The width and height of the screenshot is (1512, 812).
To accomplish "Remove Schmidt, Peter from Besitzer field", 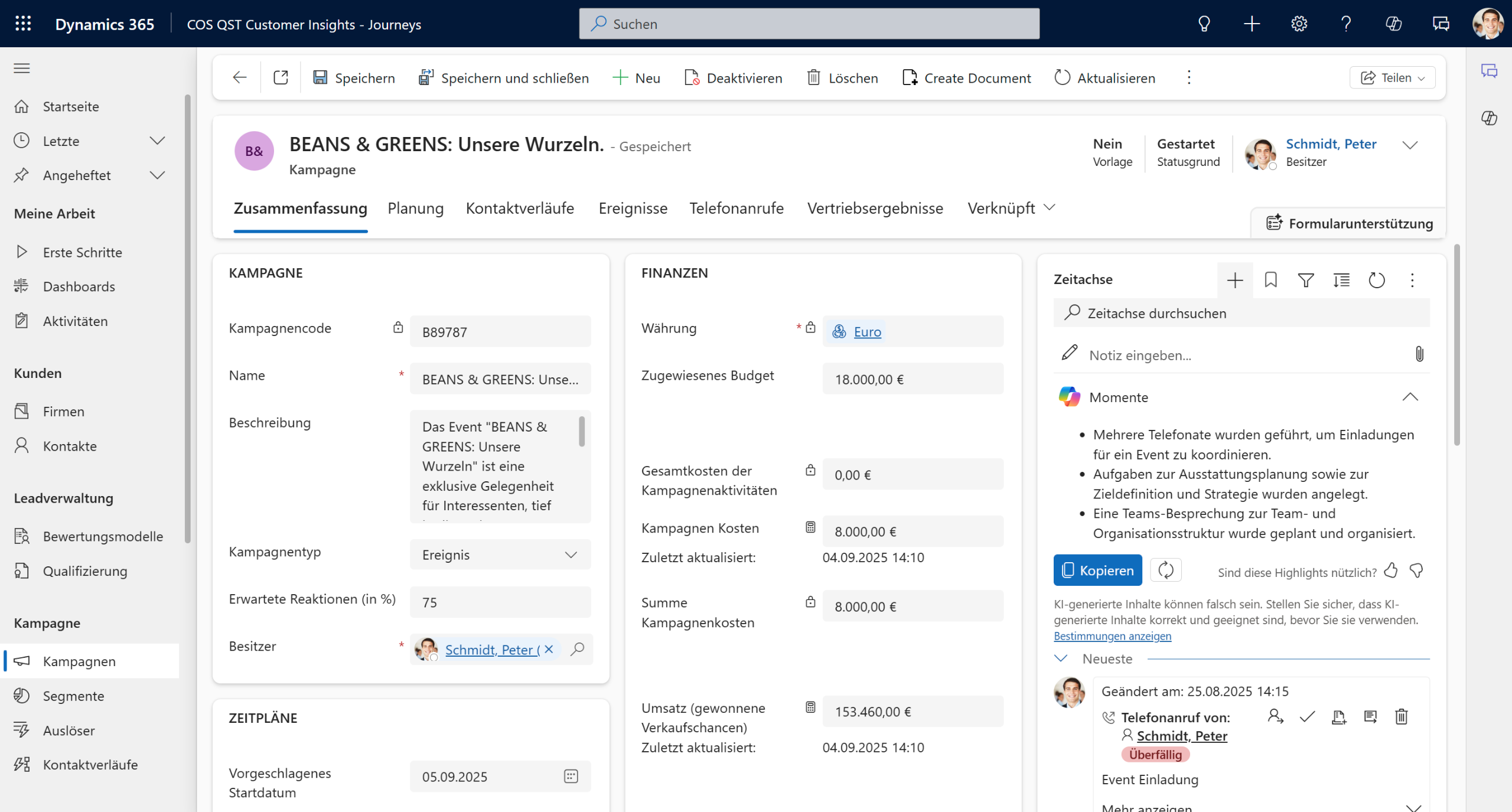I will (x=549, y=650).
